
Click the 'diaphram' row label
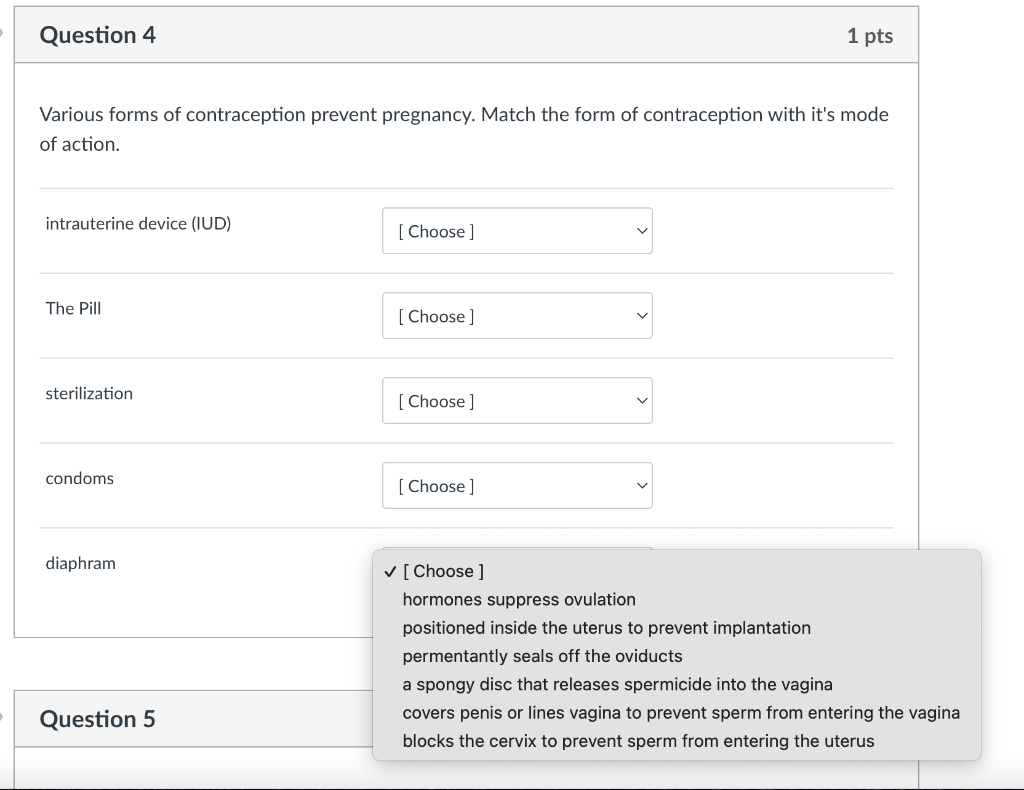tap(81, 564)
